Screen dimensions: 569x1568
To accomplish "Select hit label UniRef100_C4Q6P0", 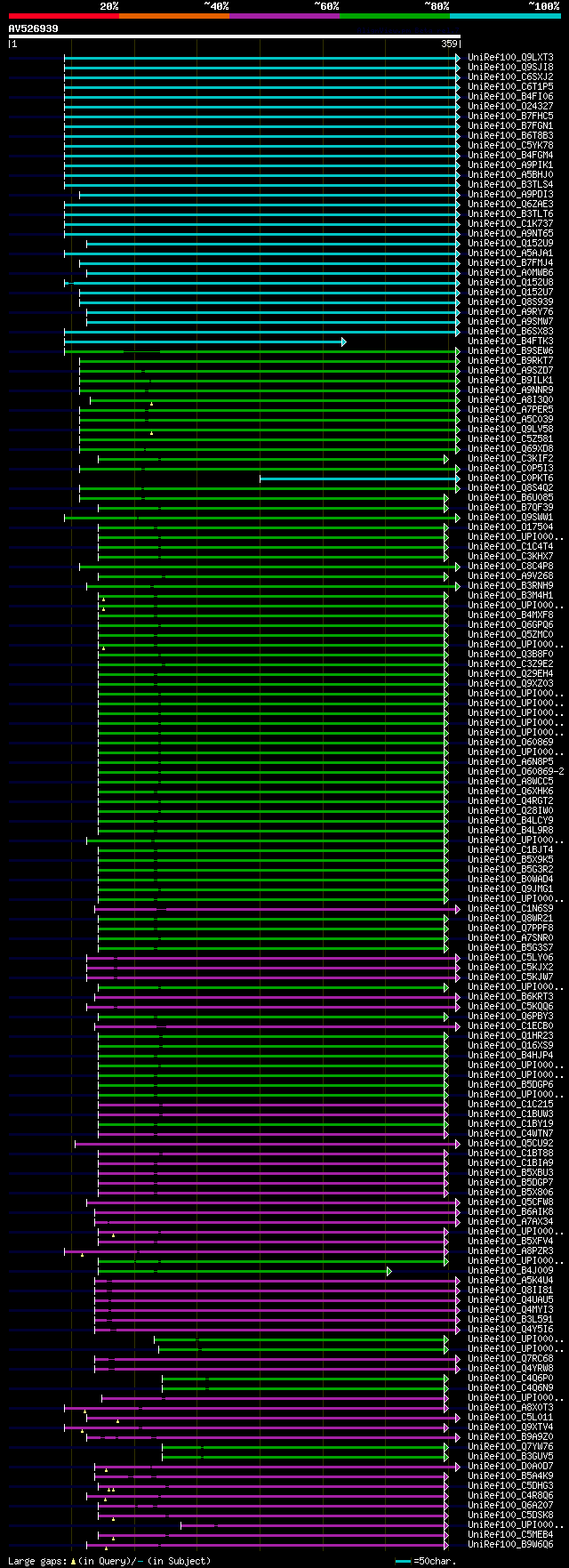I will (510, 1379).
